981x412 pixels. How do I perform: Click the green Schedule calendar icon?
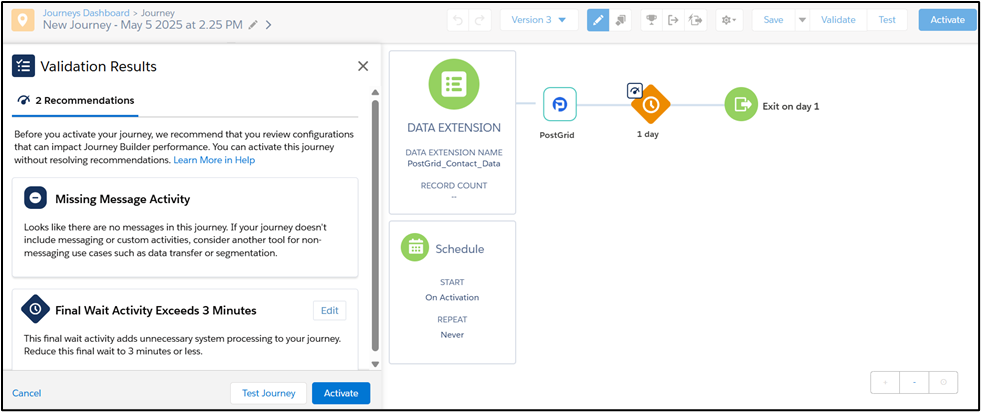[415, 248]
